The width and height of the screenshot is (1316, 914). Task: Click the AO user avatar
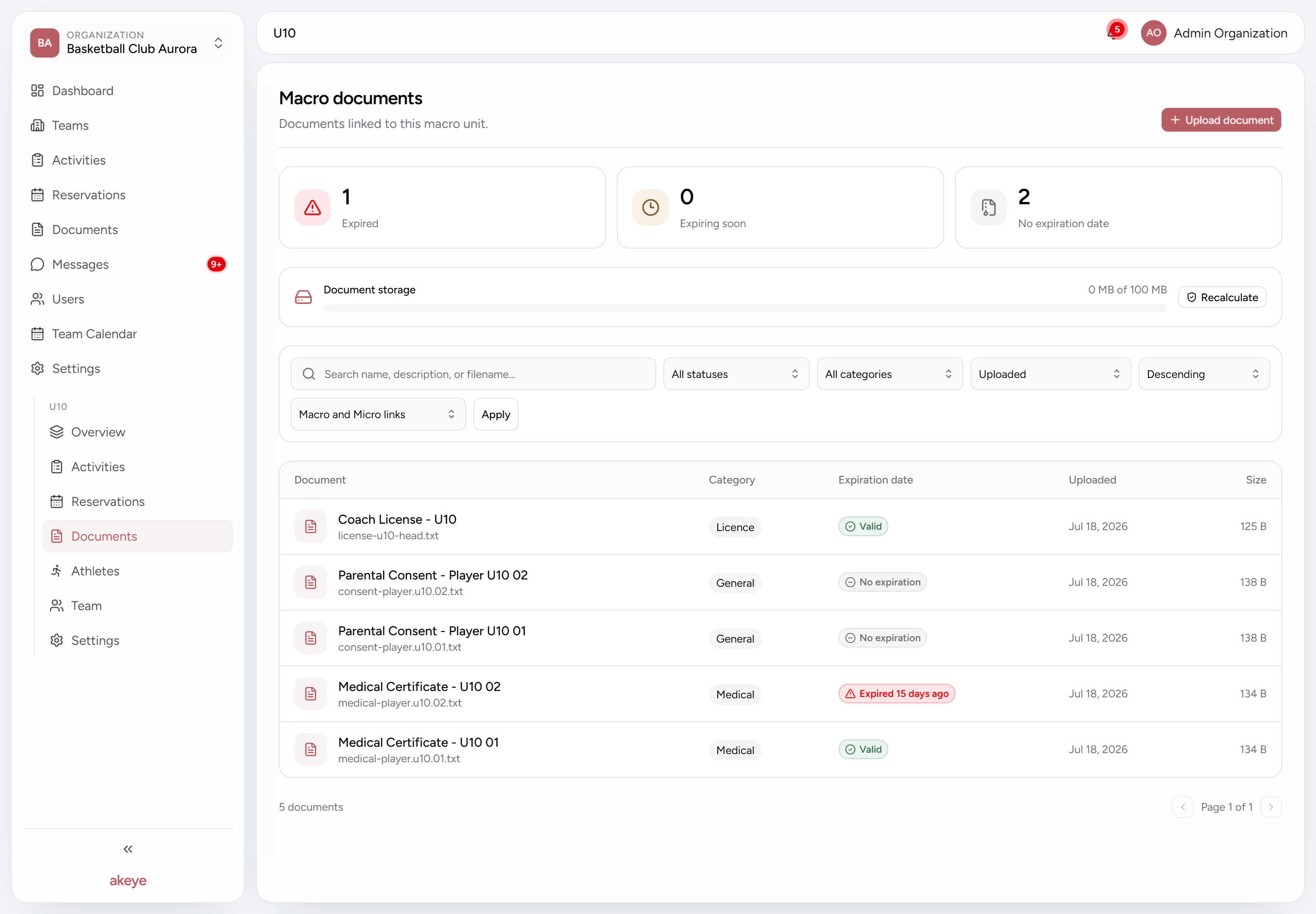coord(1153,33)
